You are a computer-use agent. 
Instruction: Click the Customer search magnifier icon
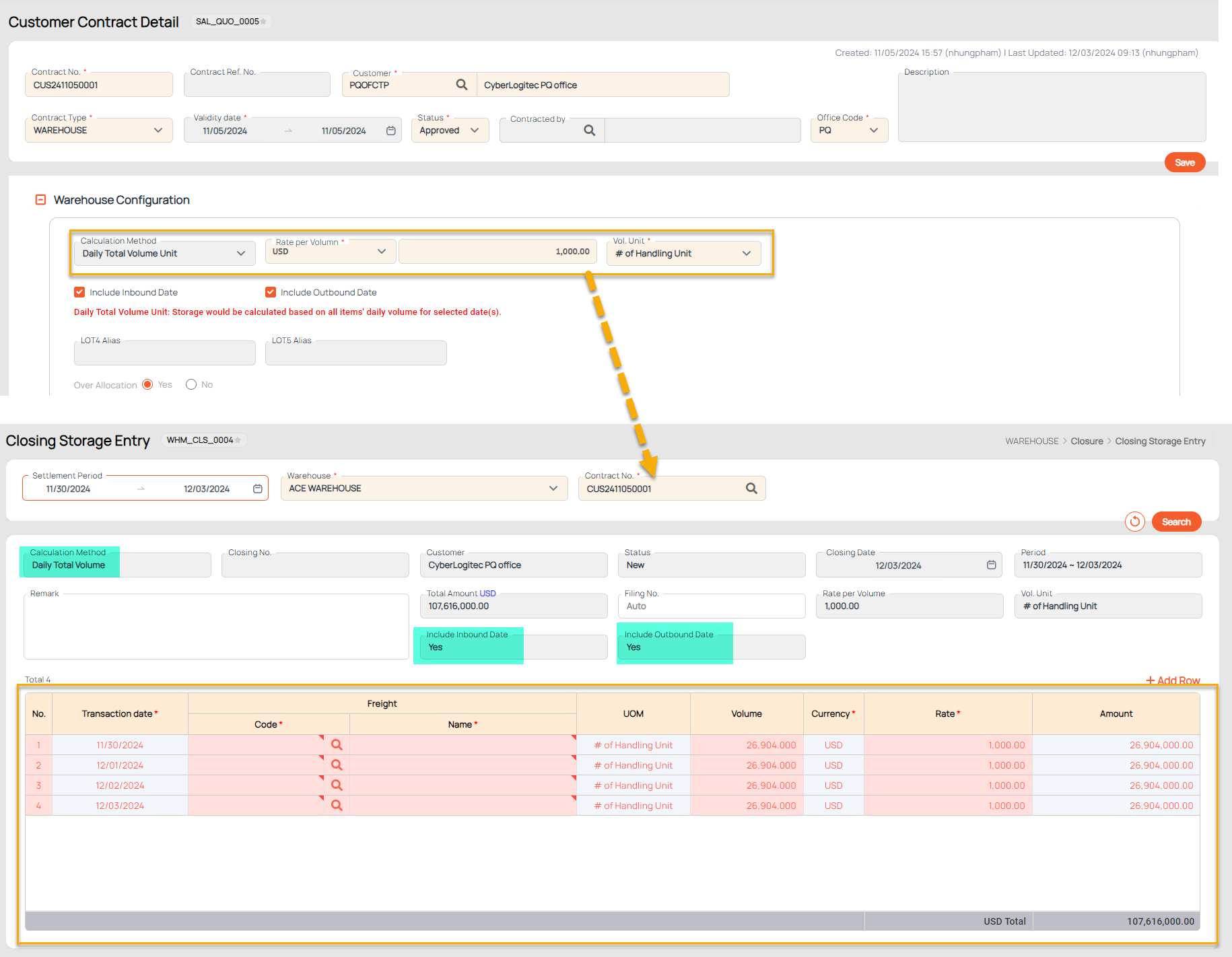[461, 85]
